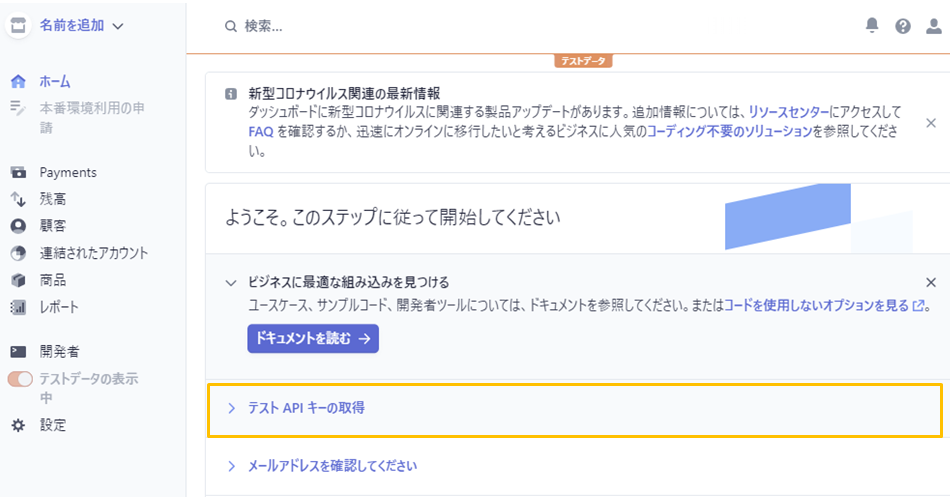The image size is (950, 497).
Task: Click the 開発者 terminal icon
Action: pos(18,352)
